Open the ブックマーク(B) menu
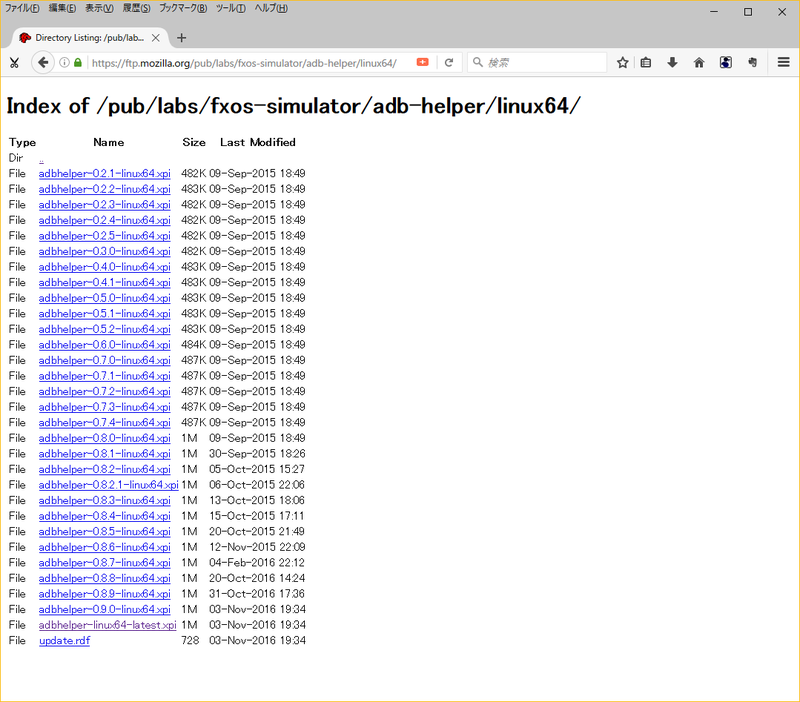The height and width of the screenshot is (702, 800). [x=183, y=8]
